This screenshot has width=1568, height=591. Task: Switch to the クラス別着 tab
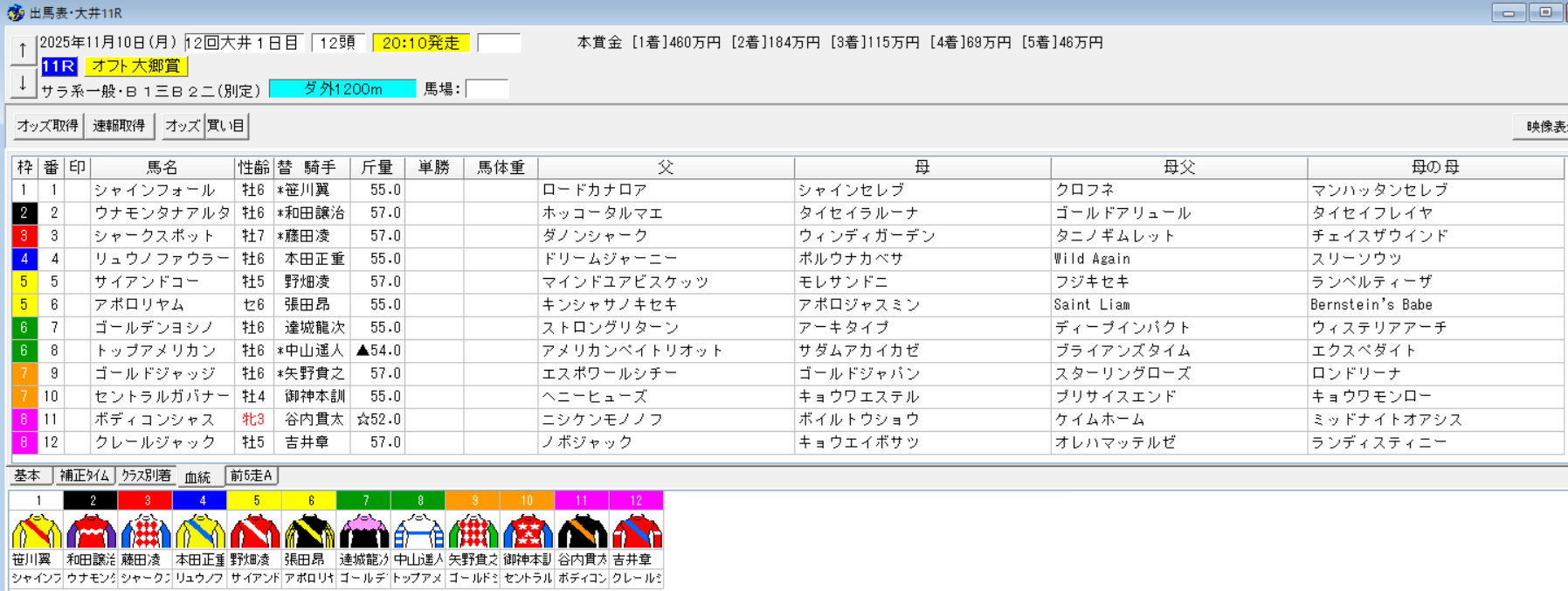tap(146, 476)
